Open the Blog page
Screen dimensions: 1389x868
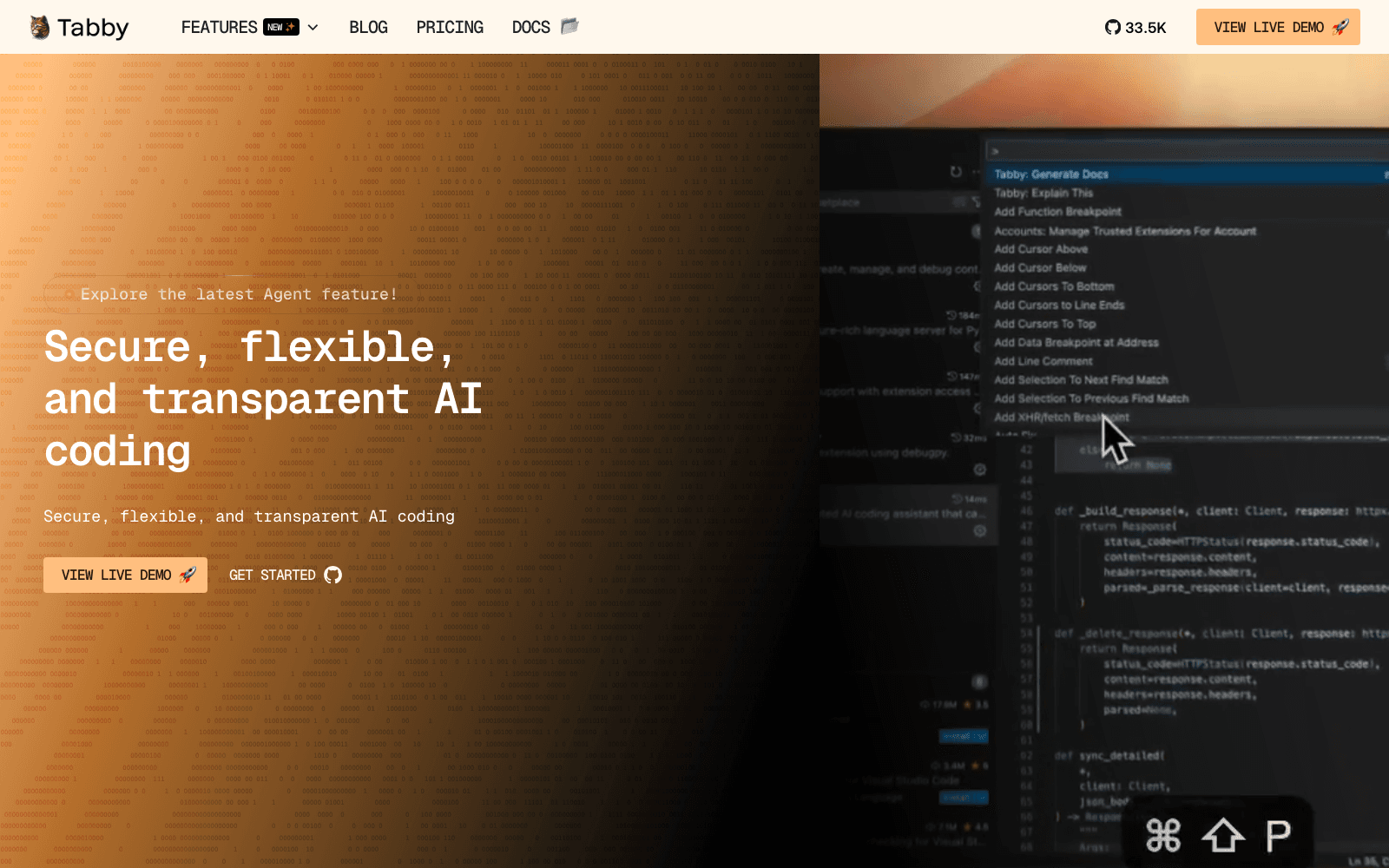[x=368, y=27]
